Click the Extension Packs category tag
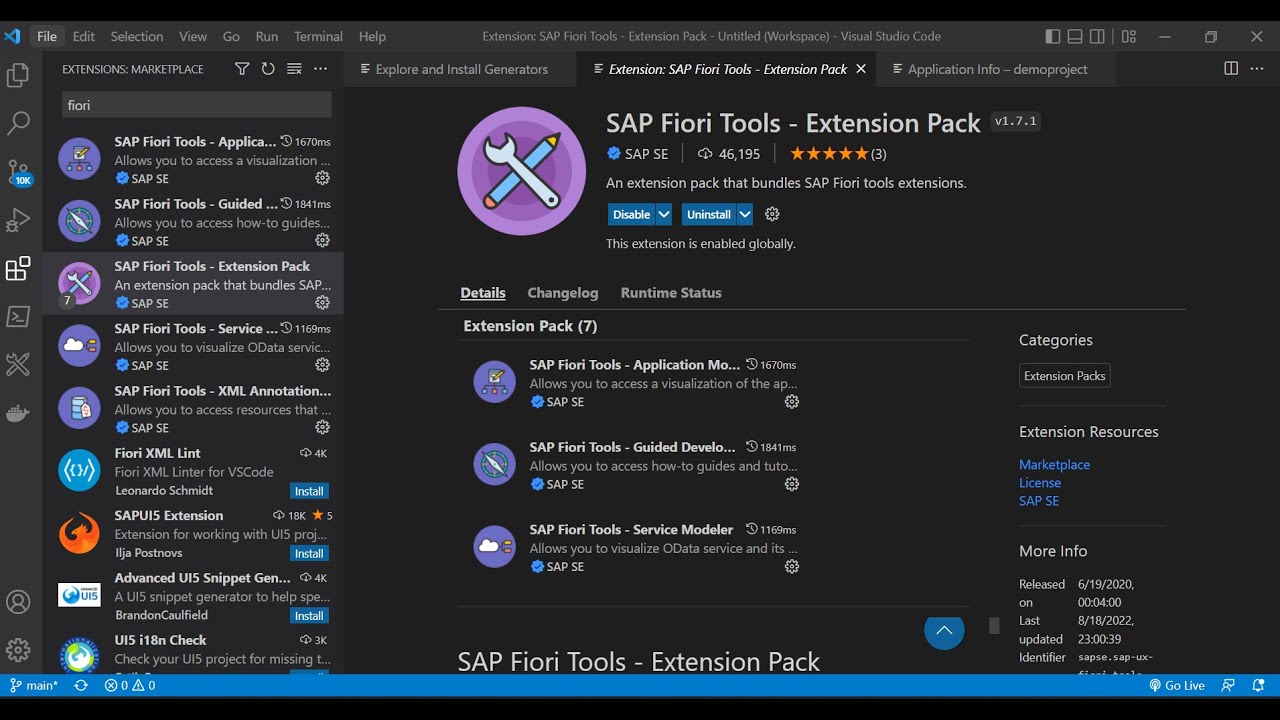This screenshot has width=1280, height=720. pyautogui.click(x=1065, y=376)
